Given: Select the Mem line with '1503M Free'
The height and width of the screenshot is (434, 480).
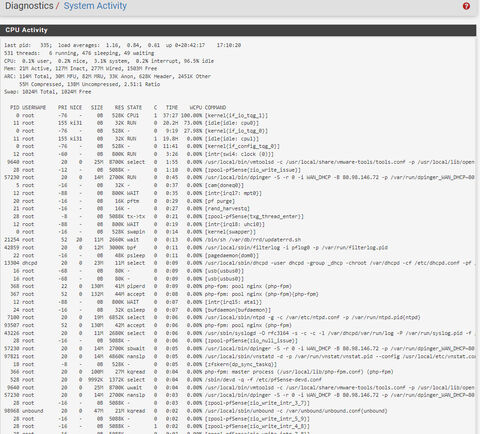Looking at the screenshot, I should click(80, 68).
